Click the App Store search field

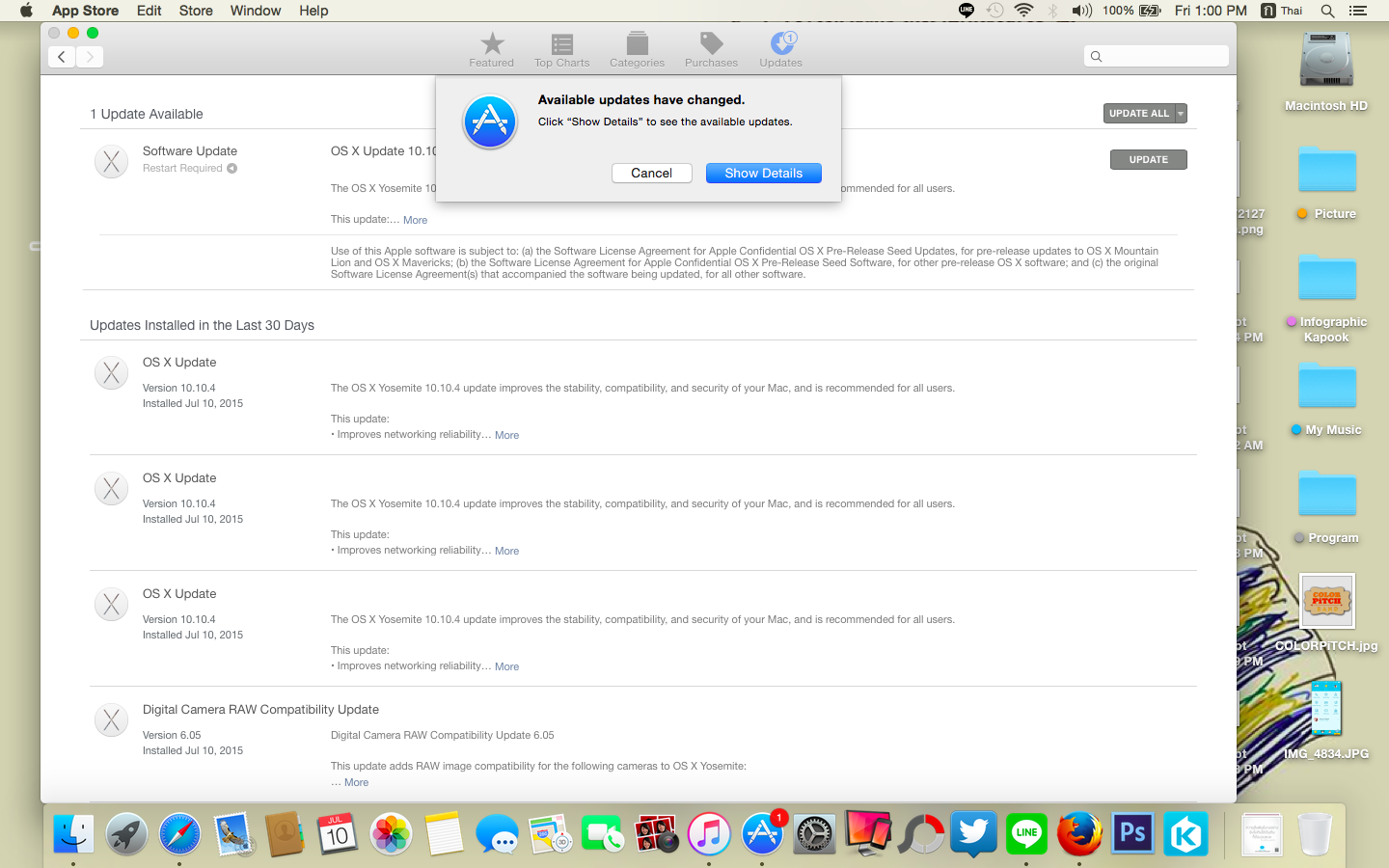pyautogui.click(x=1157, y=56)
